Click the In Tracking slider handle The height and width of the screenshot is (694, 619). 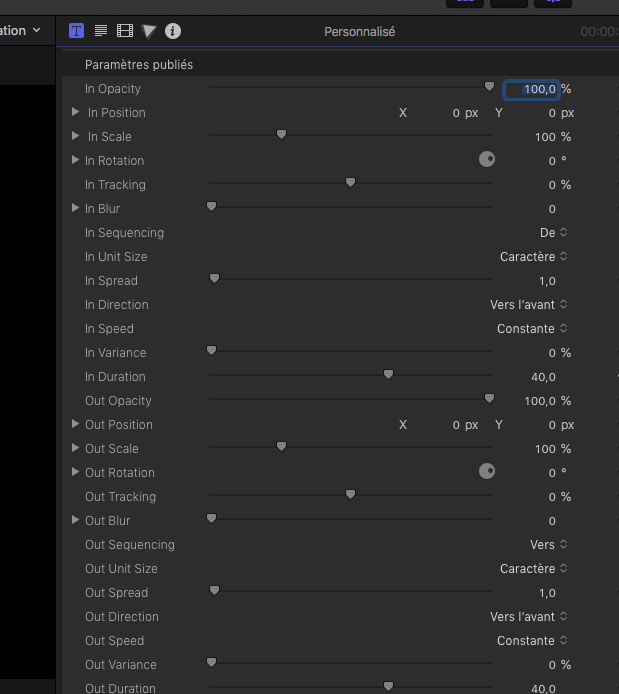(x=350, y=183)
